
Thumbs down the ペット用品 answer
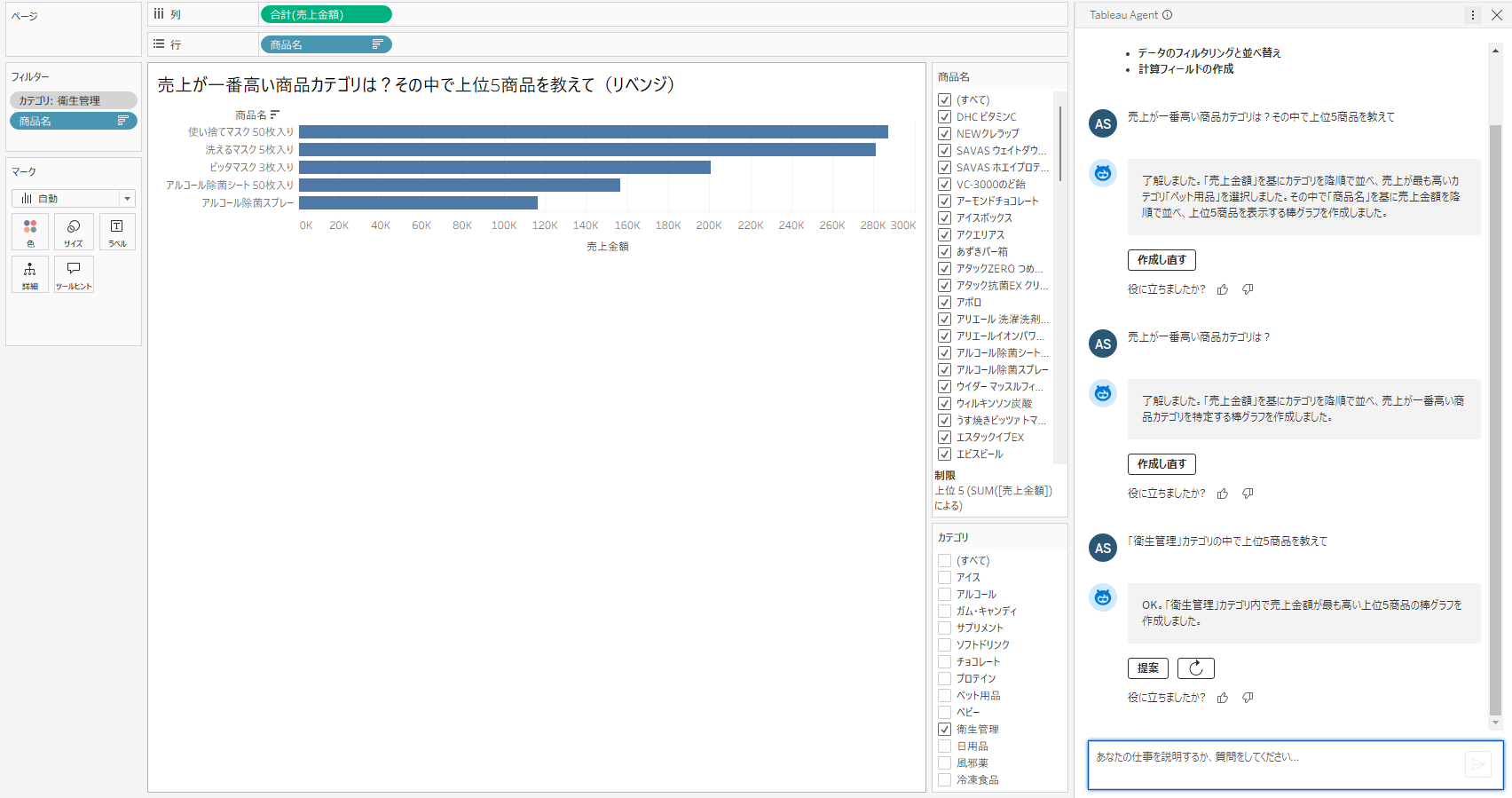[1248, 289]
